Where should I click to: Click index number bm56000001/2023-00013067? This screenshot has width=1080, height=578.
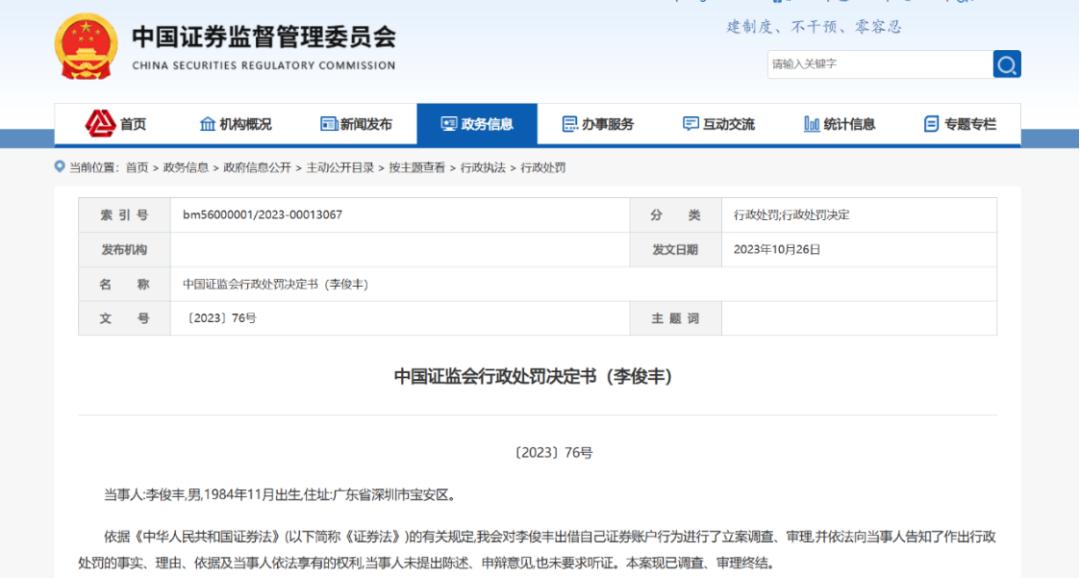coord(262,214)
